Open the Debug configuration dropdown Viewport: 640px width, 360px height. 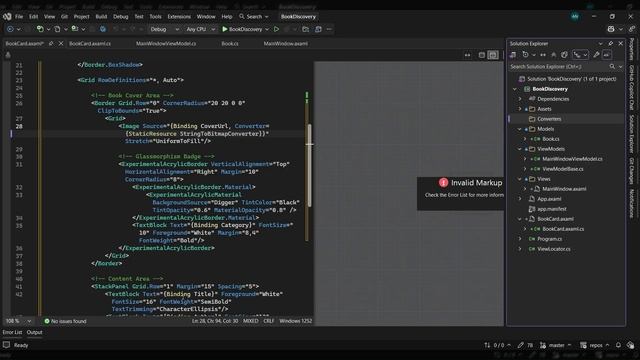coord(164,29)
